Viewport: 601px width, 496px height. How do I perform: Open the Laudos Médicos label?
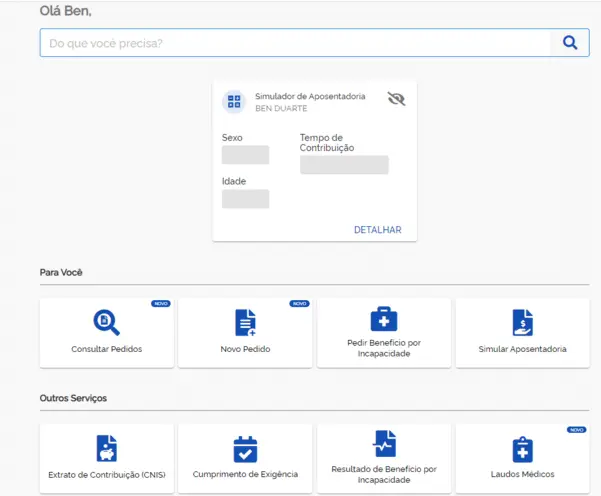522,474
